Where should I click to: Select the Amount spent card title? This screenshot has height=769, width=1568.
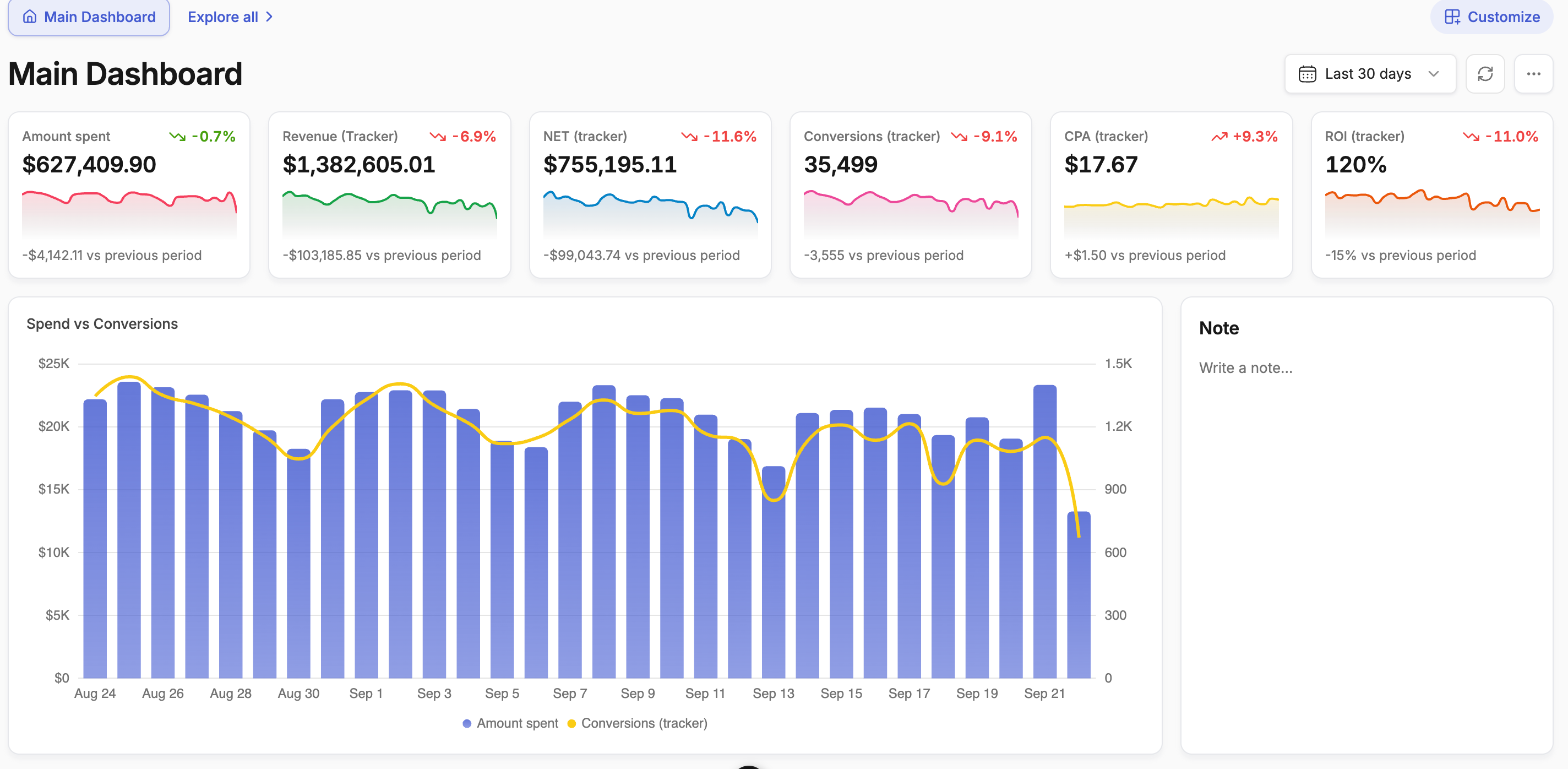pos(66,136)
